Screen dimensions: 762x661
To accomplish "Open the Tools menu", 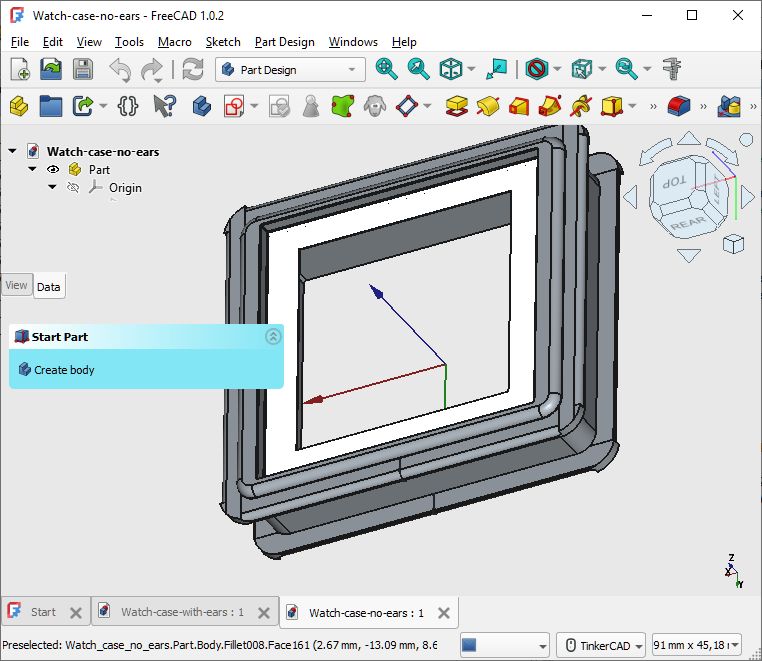I will pyautogui.click(x=129, y=42).
